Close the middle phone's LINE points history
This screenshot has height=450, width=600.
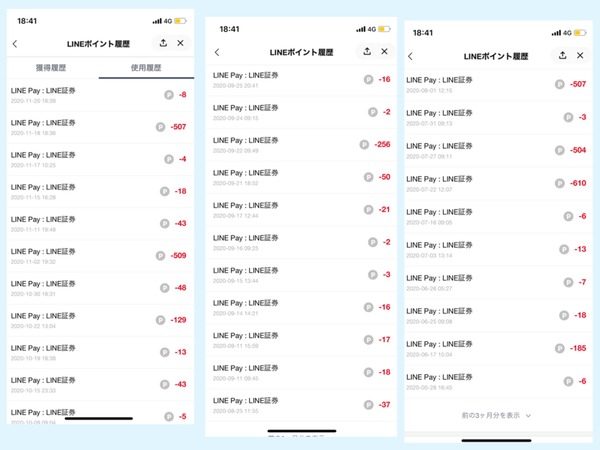pos(385,51)
